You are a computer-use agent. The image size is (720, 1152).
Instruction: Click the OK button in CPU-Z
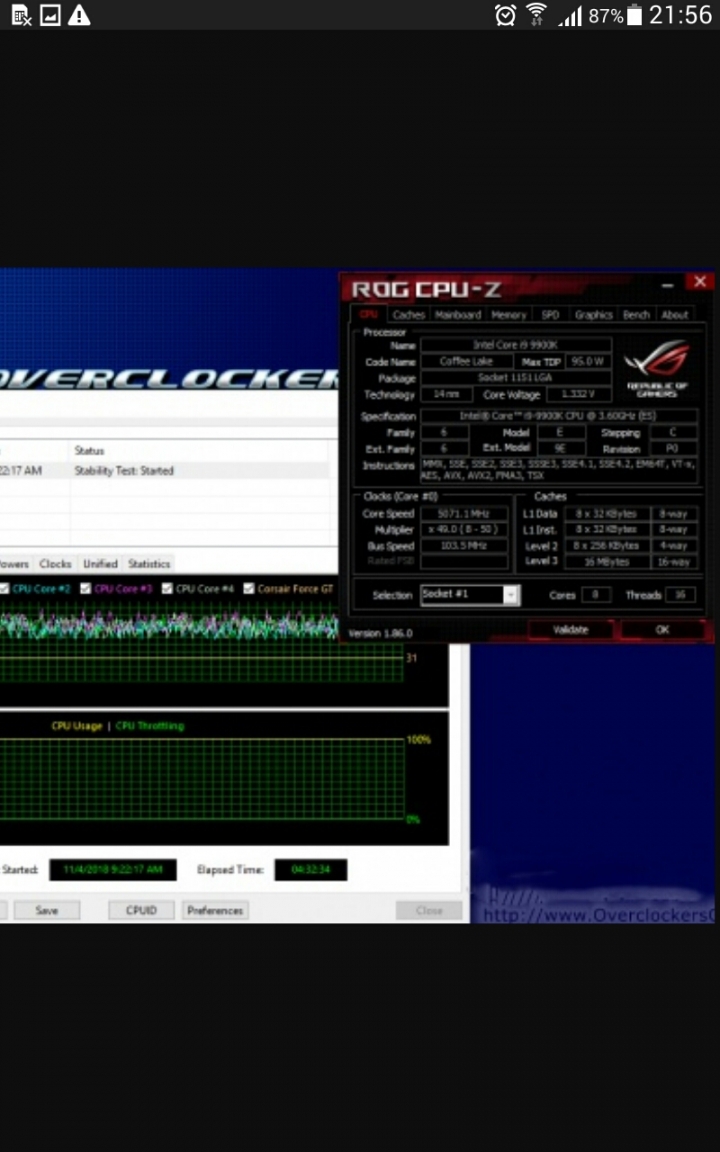(x=663, y=630)
